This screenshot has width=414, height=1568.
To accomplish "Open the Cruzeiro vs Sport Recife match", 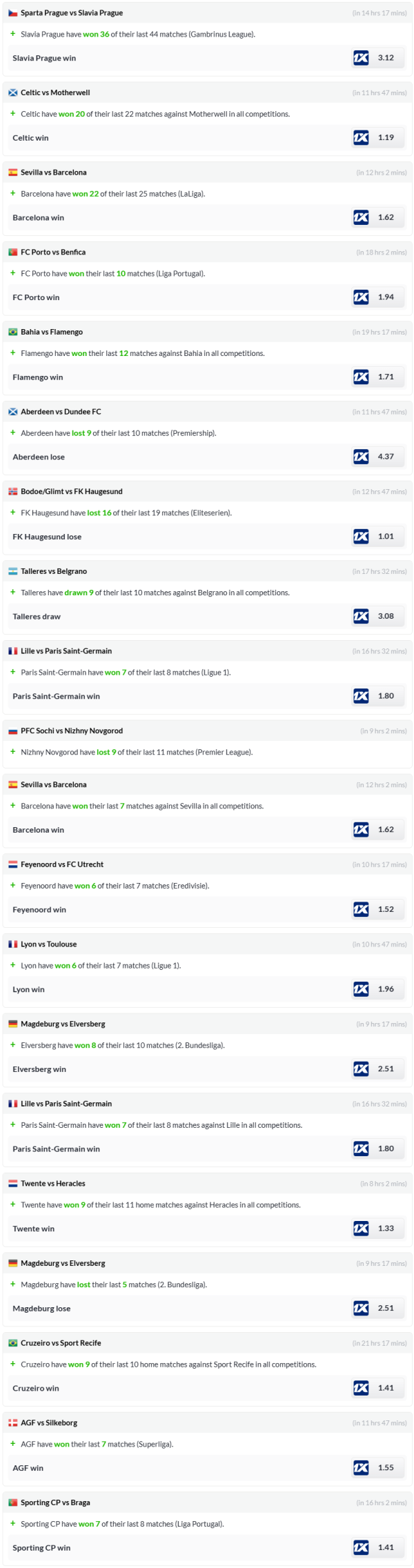I will (61, 1343).
